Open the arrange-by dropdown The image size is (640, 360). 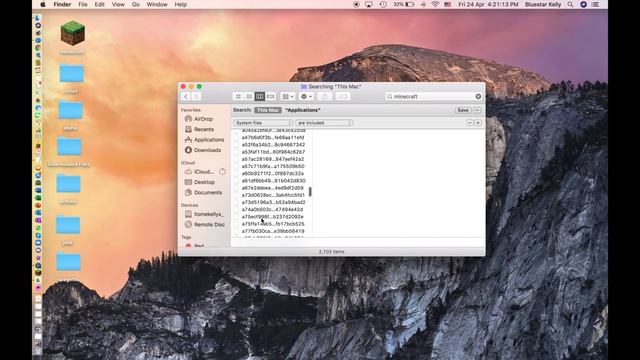pyautogui.click(x=288, y=96)
